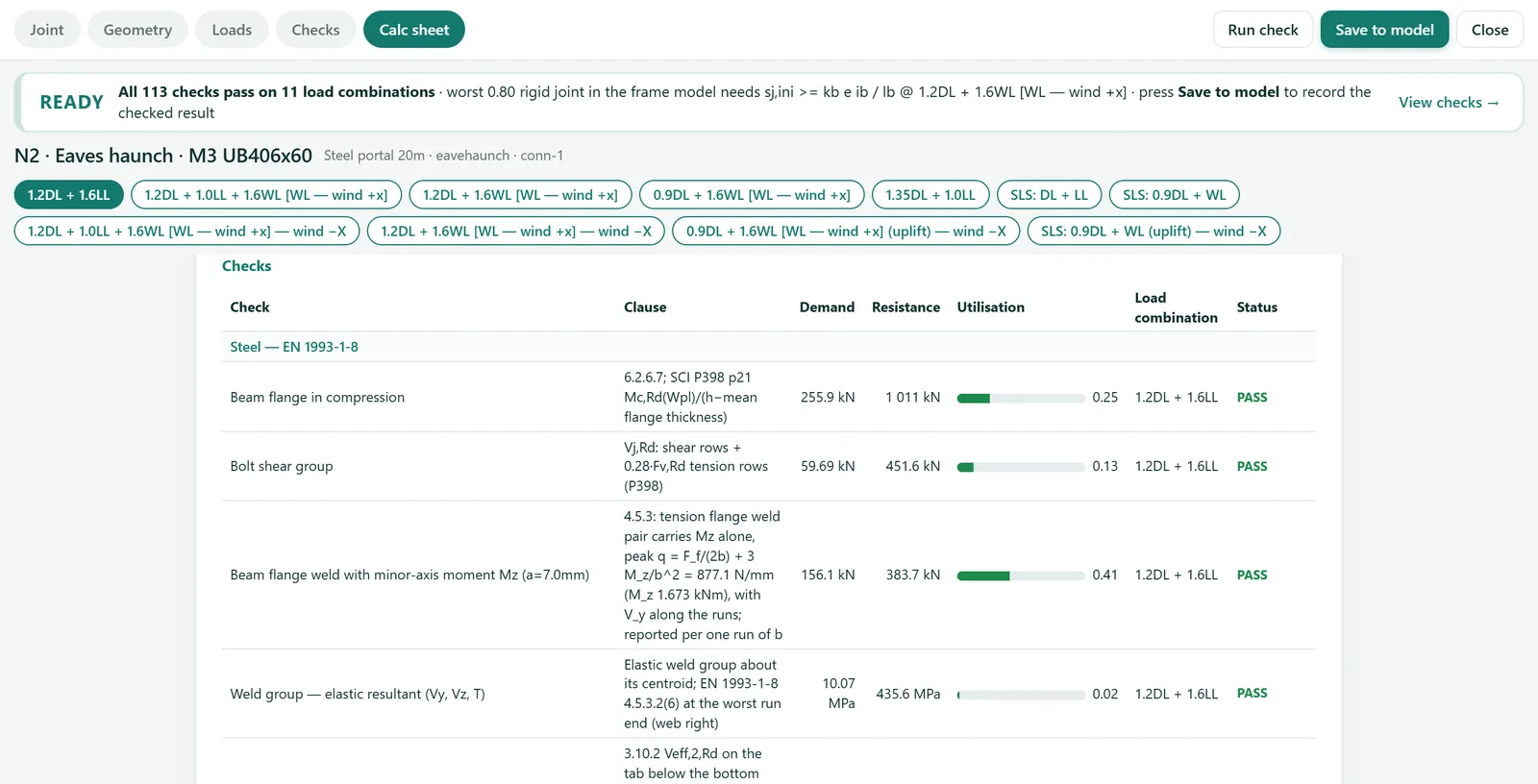Switch to the Joint tab
The height and width of the screenshot is (784, 1538).
pyautogui.click(x=47, y=30)
